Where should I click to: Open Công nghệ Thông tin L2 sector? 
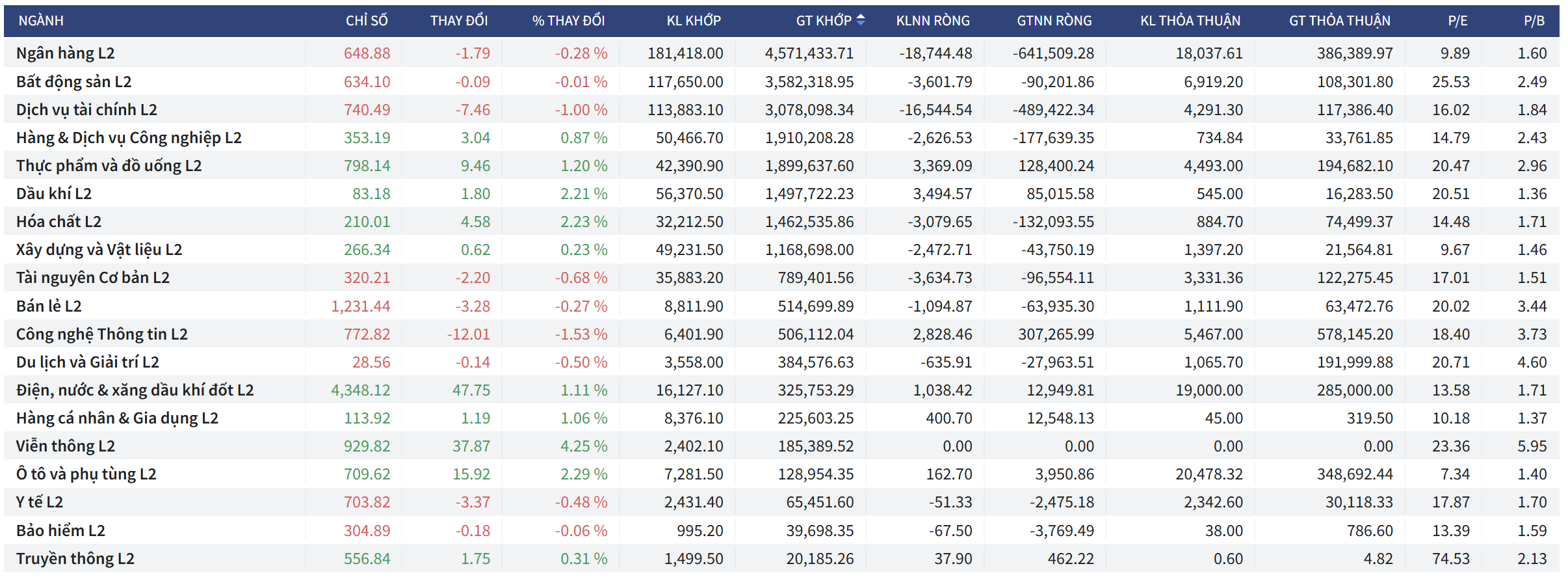click(101, 334)
